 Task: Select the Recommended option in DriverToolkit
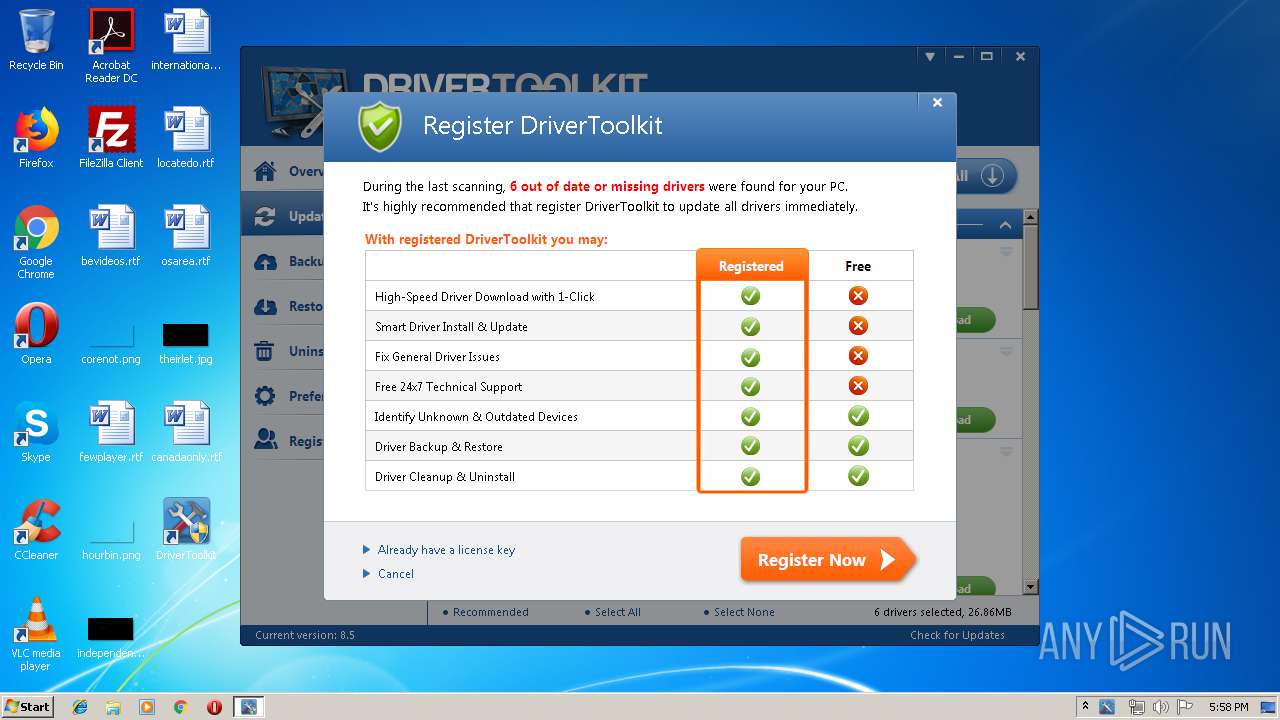(x=485, y=612)
